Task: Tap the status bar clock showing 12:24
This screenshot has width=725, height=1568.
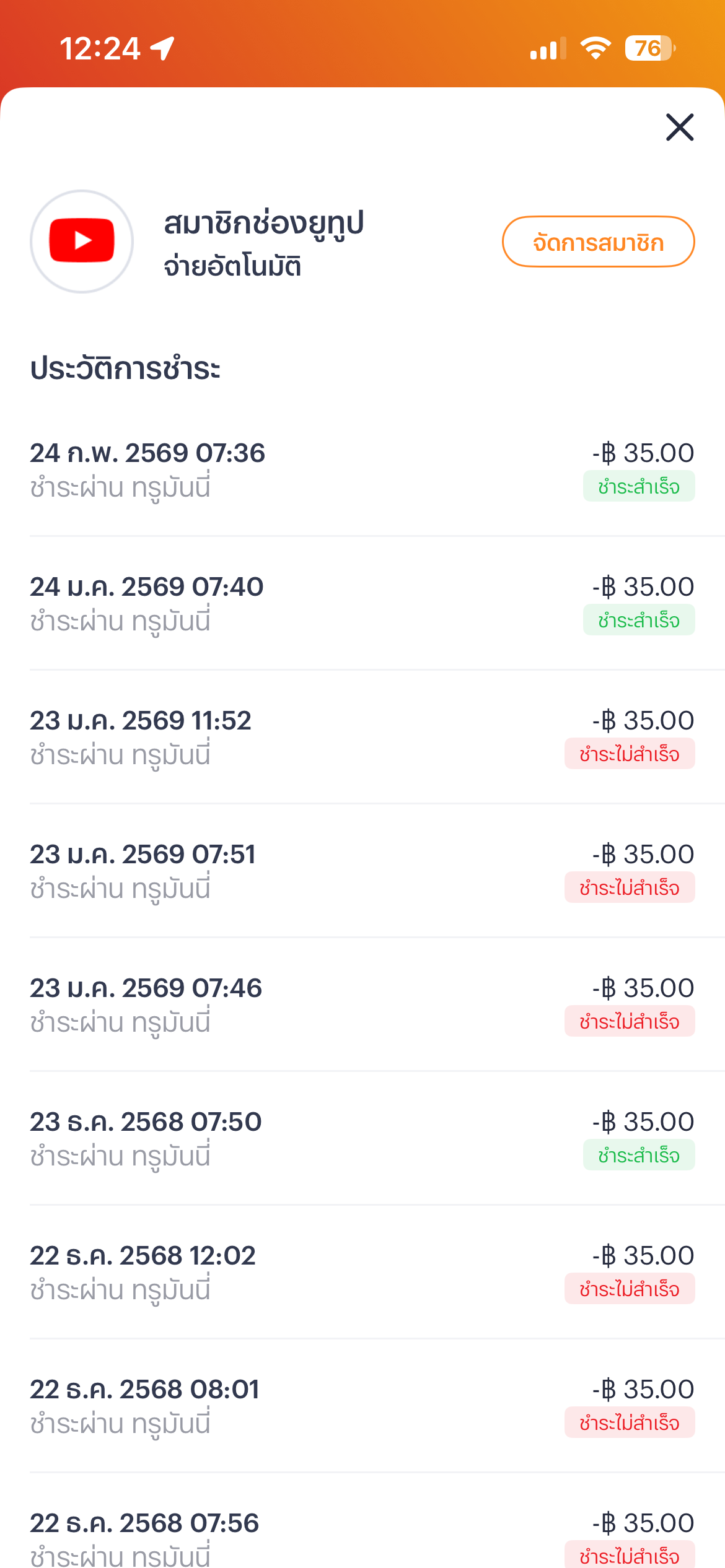Action: 100,48
